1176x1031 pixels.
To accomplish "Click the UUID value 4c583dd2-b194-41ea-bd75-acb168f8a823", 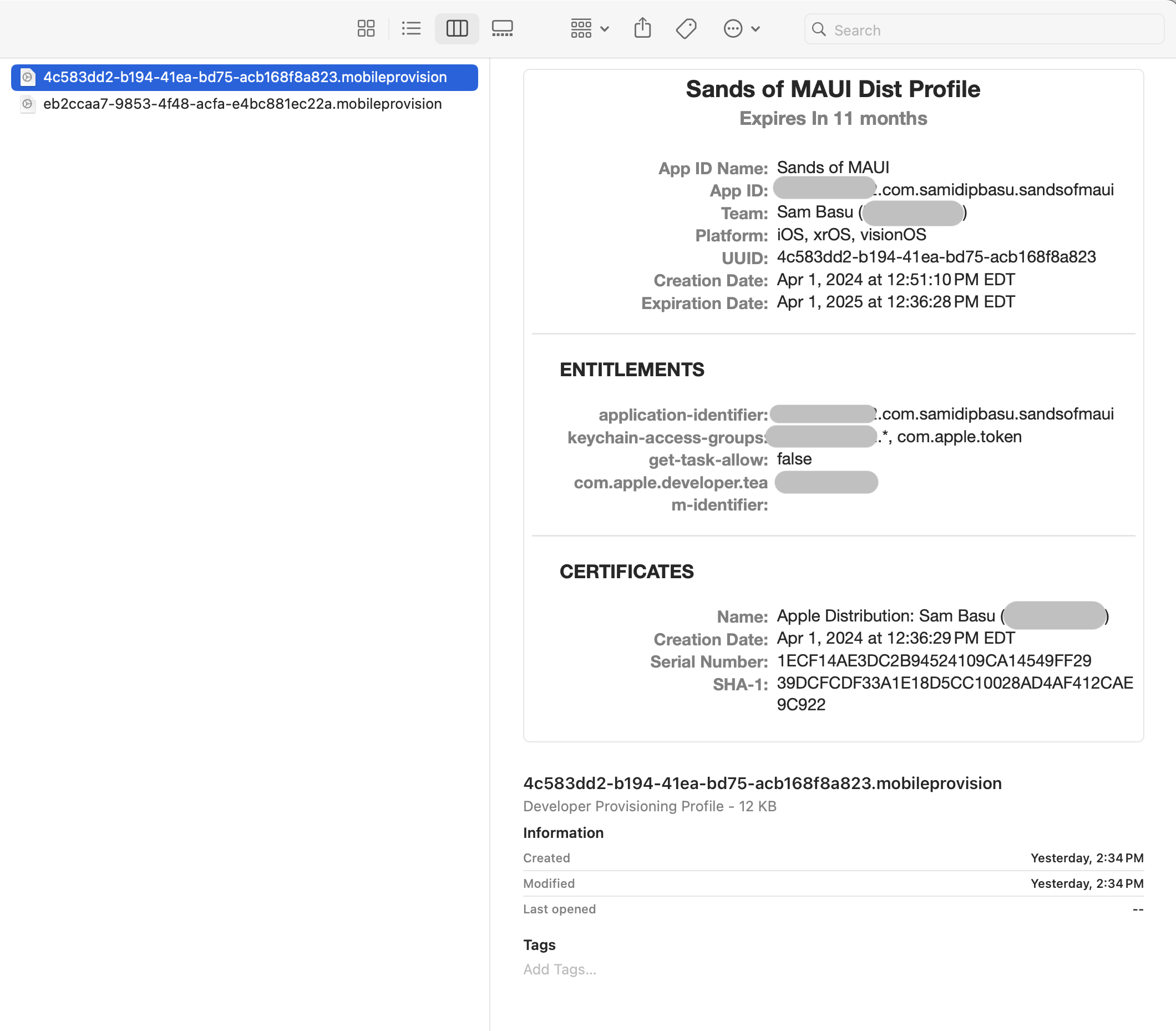I will [x=936, y=257].
